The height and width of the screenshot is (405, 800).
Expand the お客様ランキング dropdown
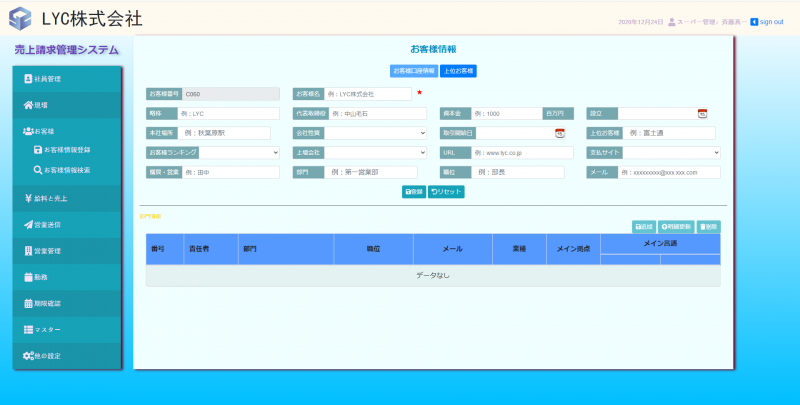(x=239, y=153)
